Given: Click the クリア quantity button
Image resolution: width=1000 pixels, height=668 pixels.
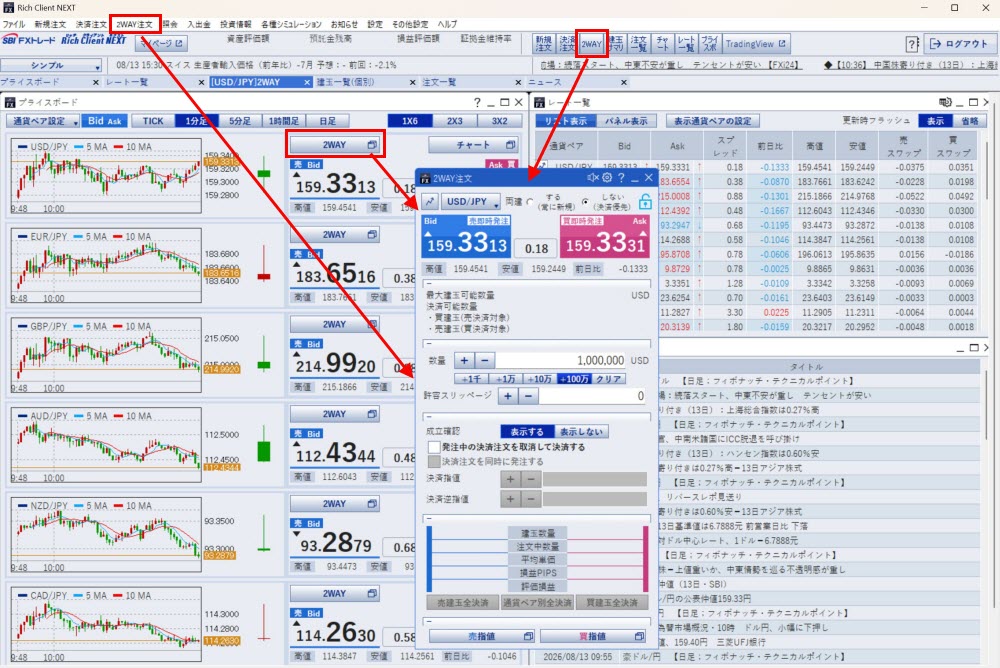Looking at the screenshot, I should (608, 379).
